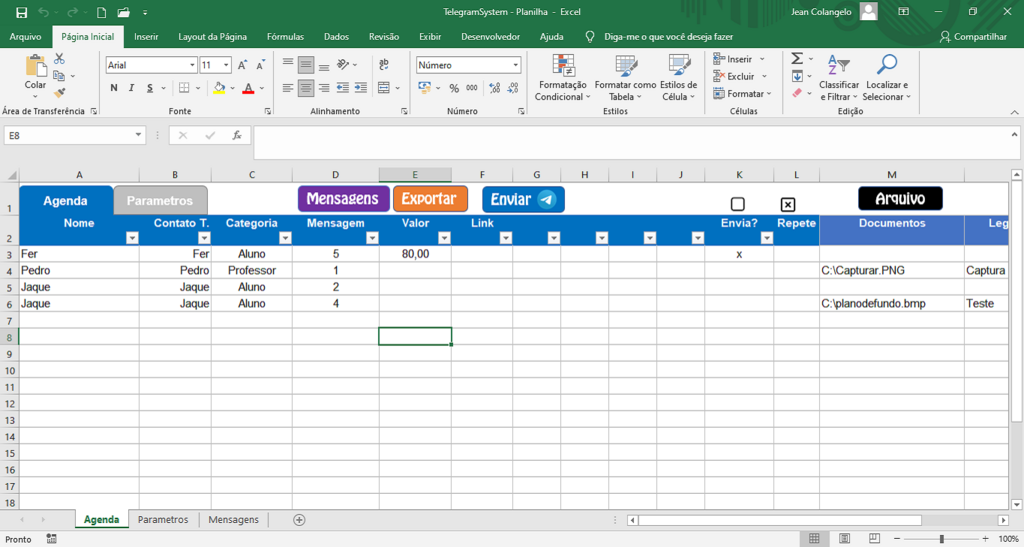Toggle the crossed checkbox above Repete column
The height and width of the screenshot is (547, 1024).
click(x=788, y=205)
